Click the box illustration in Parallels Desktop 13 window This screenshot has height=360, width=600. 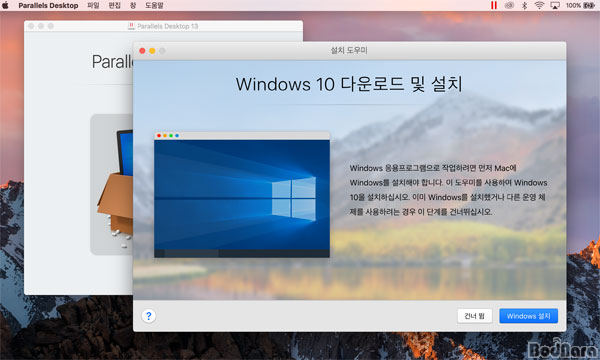112,184
